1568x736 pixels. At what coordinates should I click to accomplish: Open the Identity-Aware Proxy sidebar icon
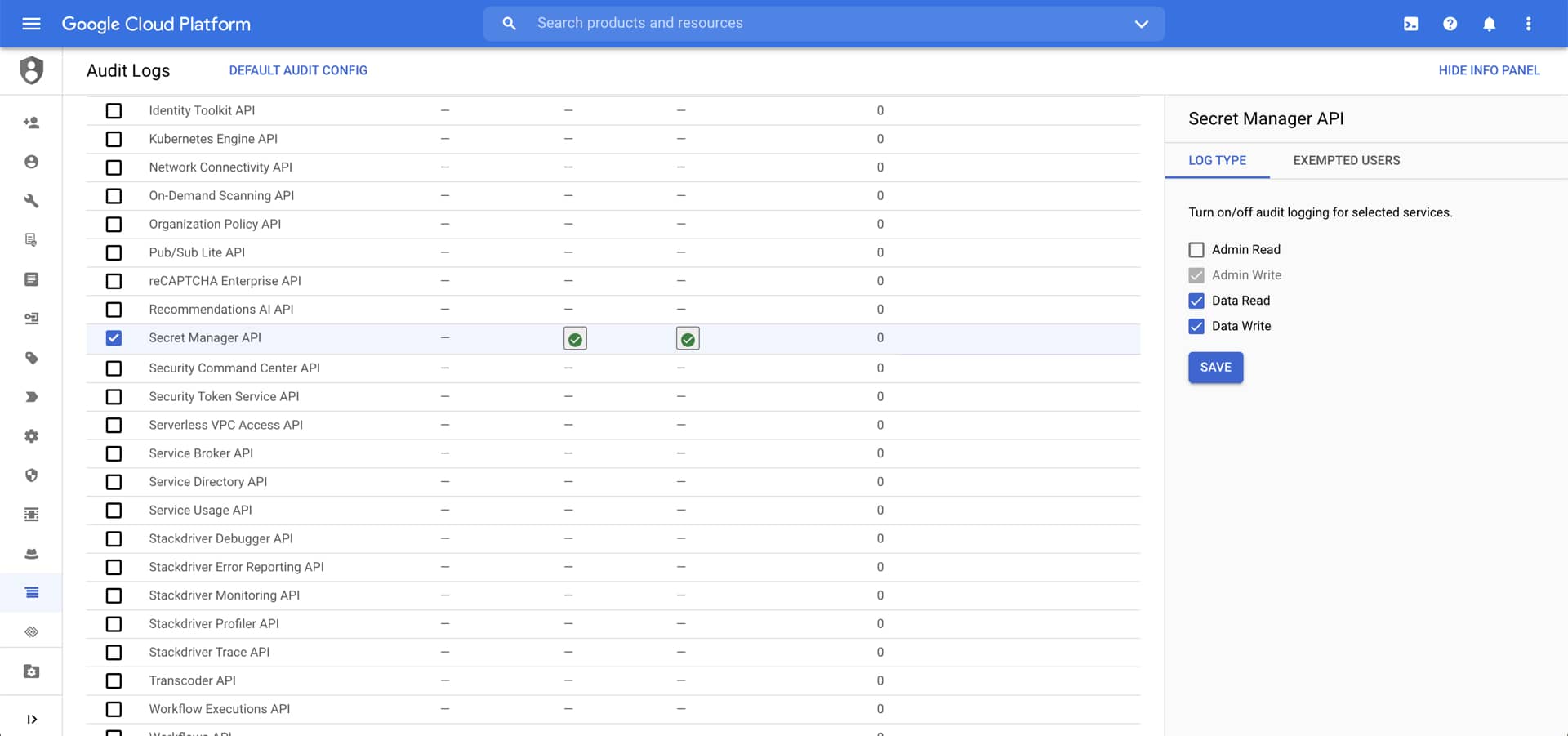tap(31, 515)
